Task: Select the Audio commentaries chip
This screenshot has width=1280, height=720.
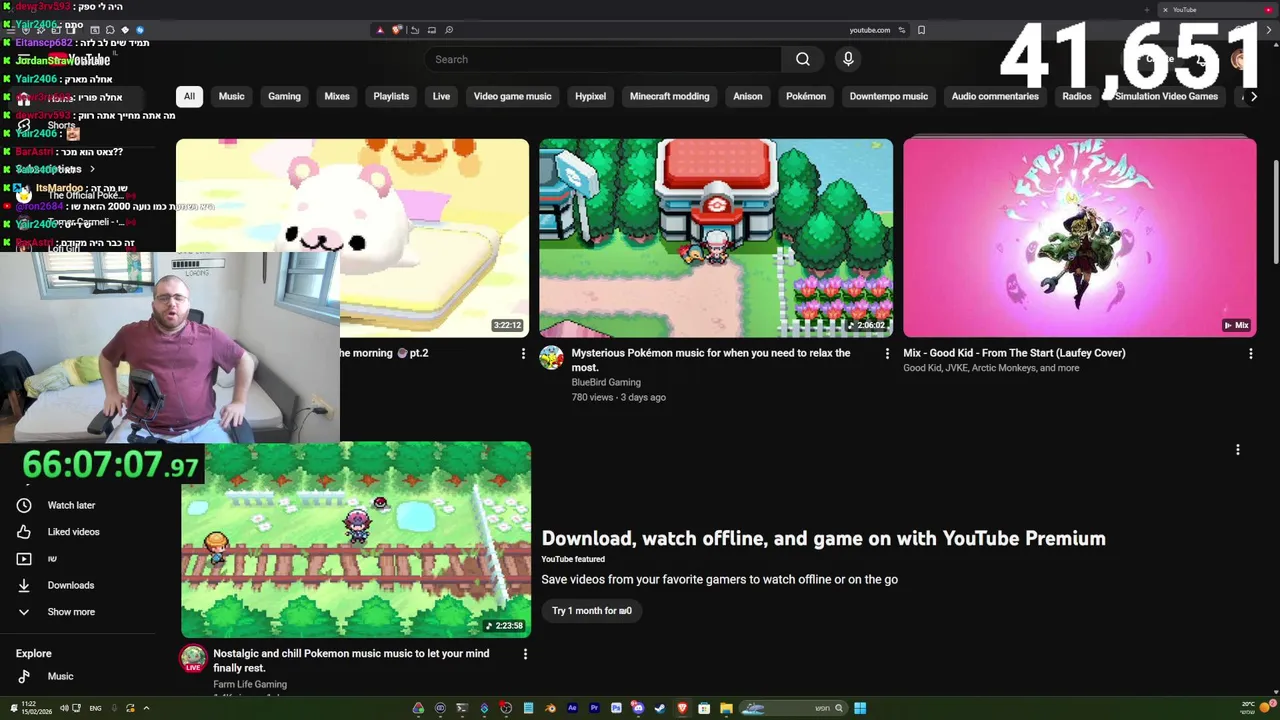Action: click(x=995, y=96)
